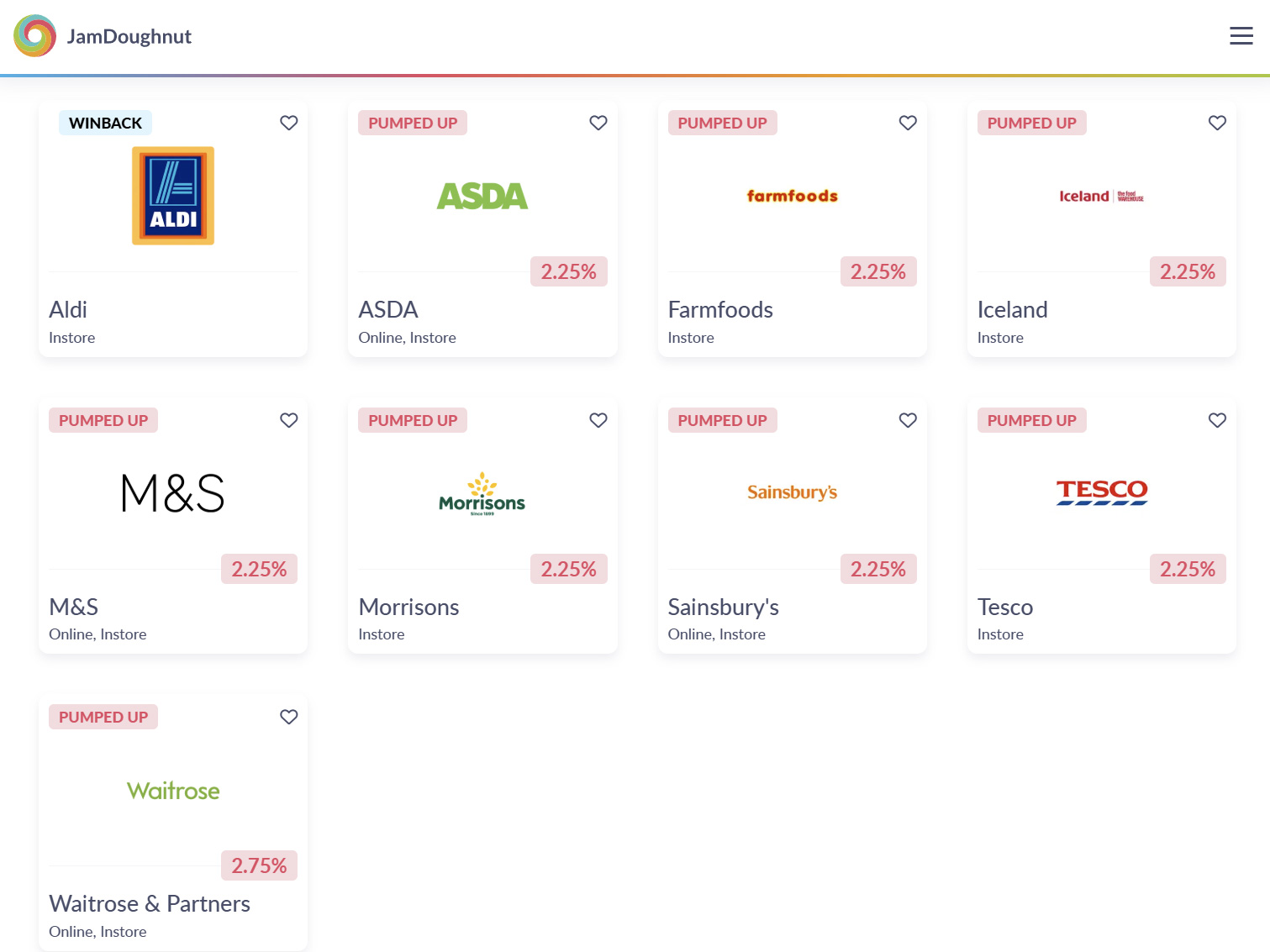Click the JamDoughnut logo

(x=35, y=36)
